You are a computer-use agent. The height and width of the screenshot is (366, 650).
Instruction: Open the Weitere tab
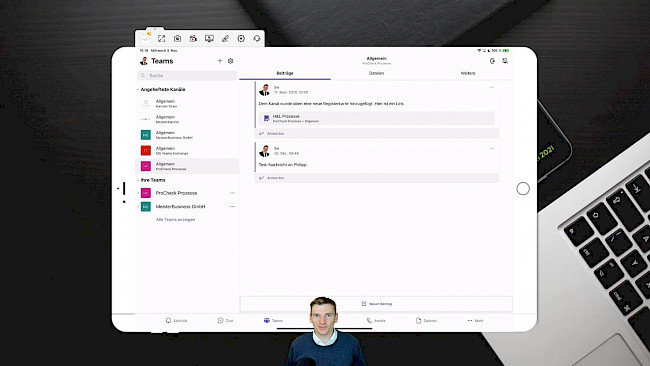coord(468,73)
